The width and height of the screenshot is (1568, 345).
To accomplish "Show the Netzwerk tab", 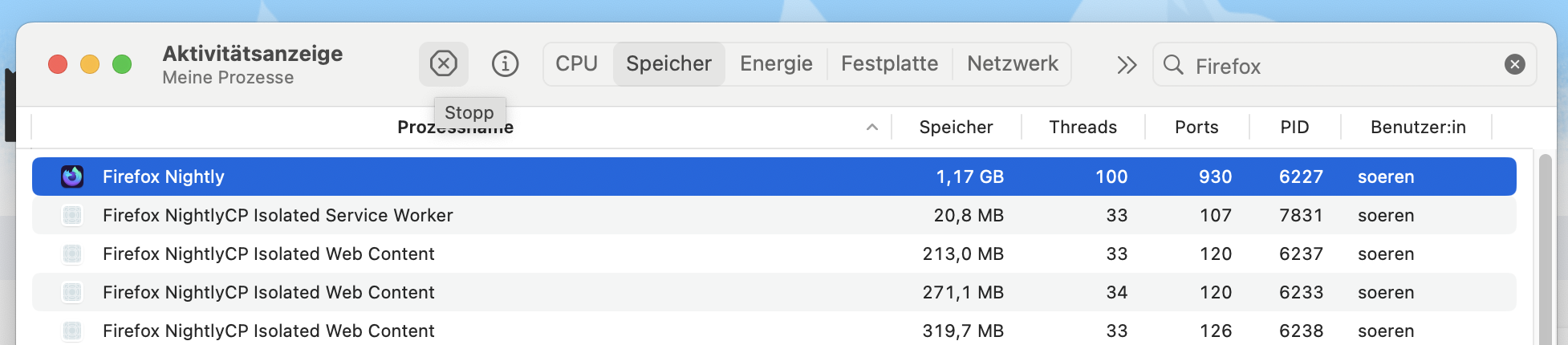I will (x=1012, y=64).
